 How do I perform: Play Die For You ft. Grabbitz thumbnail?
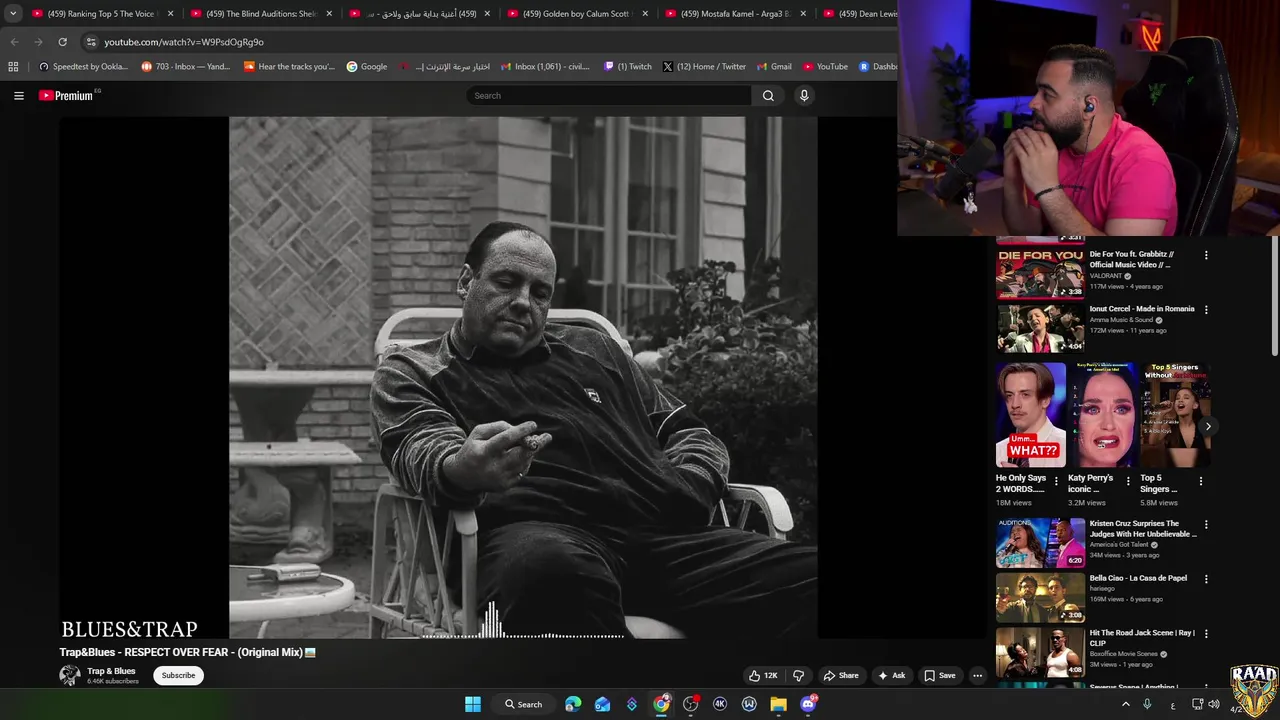pos(1040,273)
